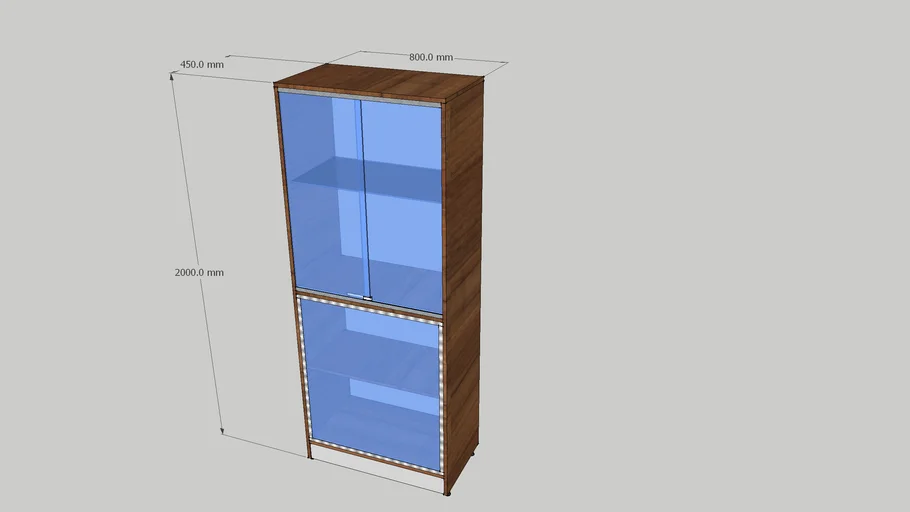Select the 800.0 mm width dimension label
Viewport: 910px width, 512px height.
click(431, 57)
